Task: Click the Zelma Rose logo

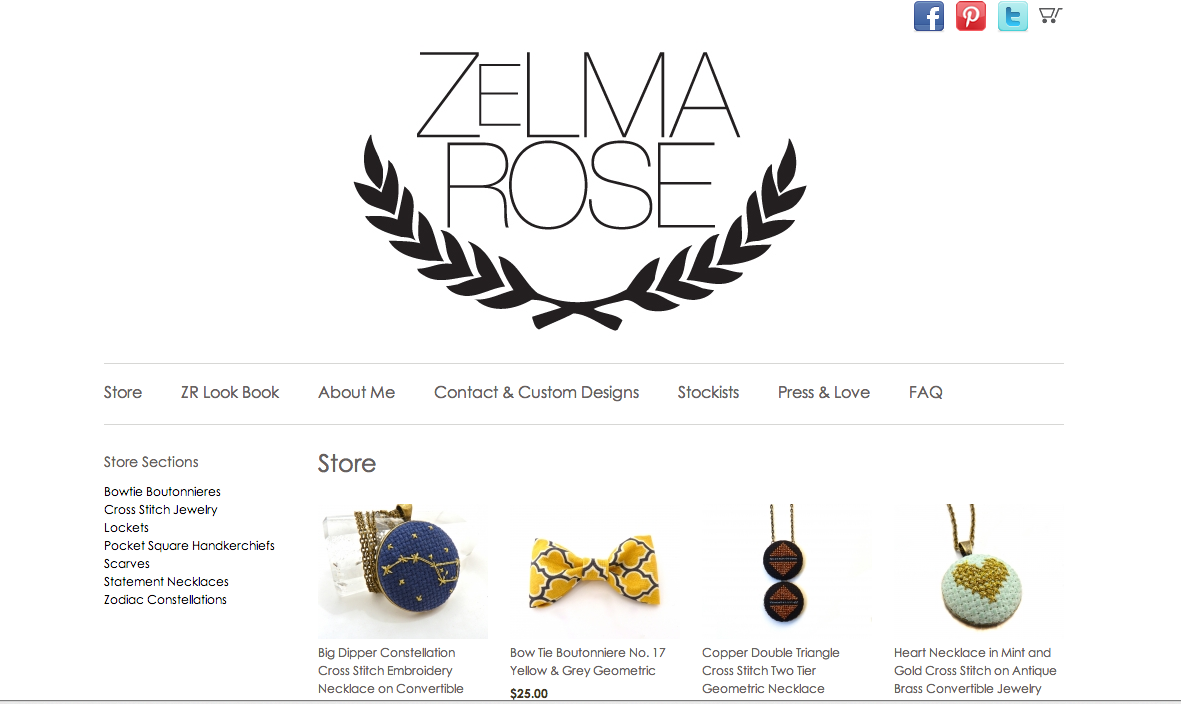Action: point(580,190)
